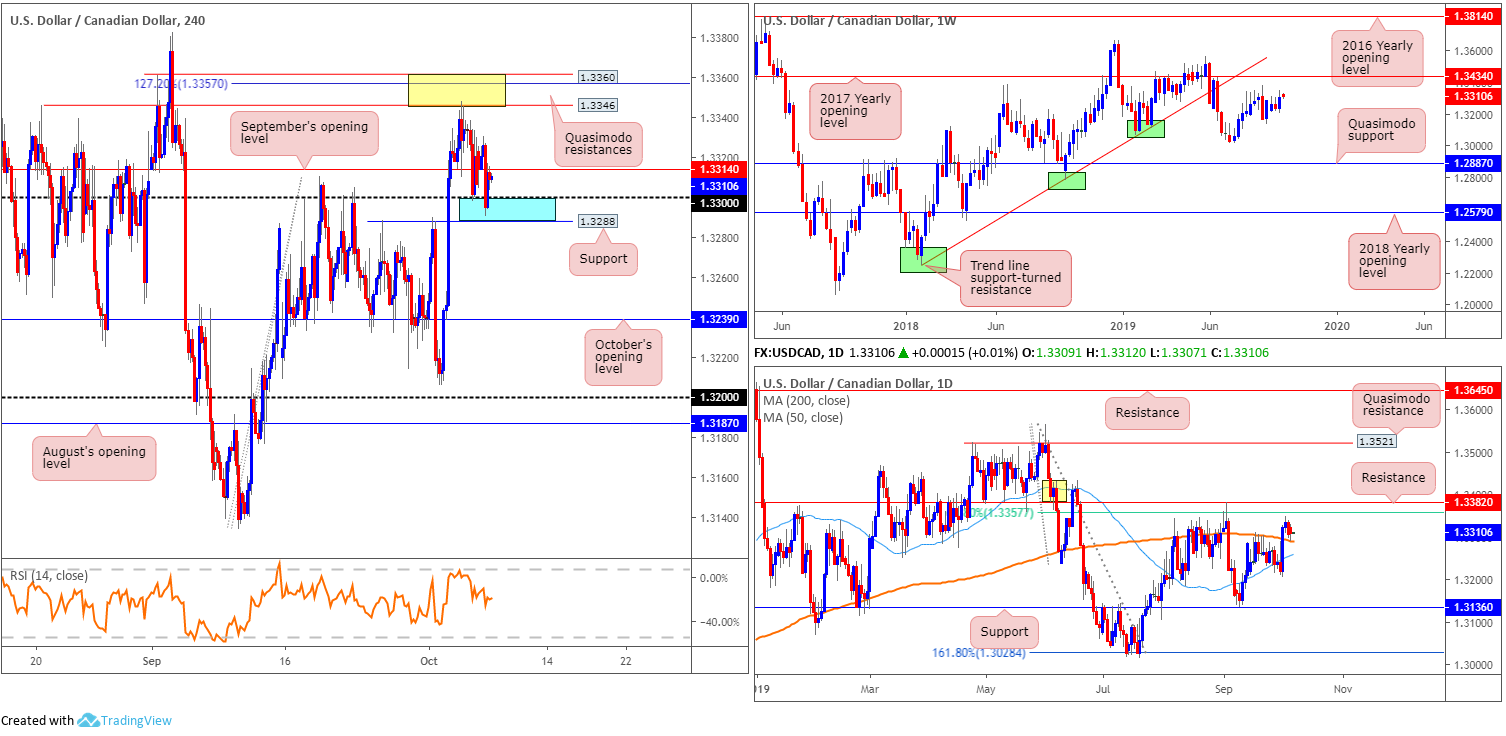
Task: Click the 1.32000 price tag on H4 axis
Action: click(x=721, y=397)
